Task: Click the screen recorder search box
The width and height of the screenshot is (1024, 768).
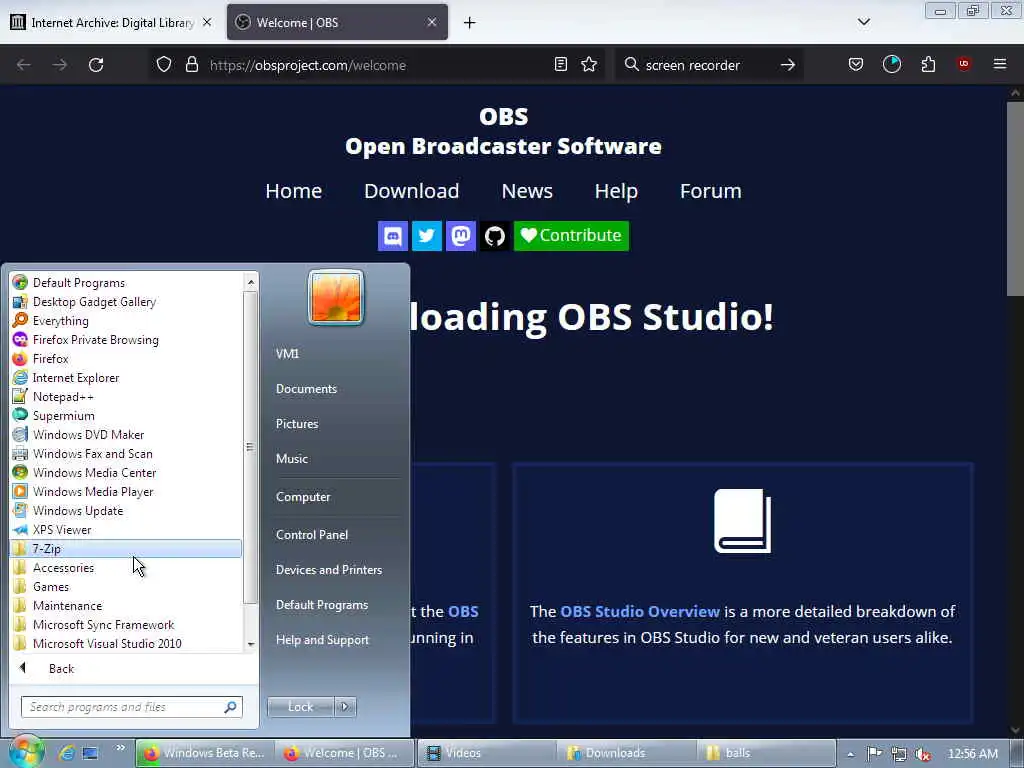Action: click(x=709, y=65)
